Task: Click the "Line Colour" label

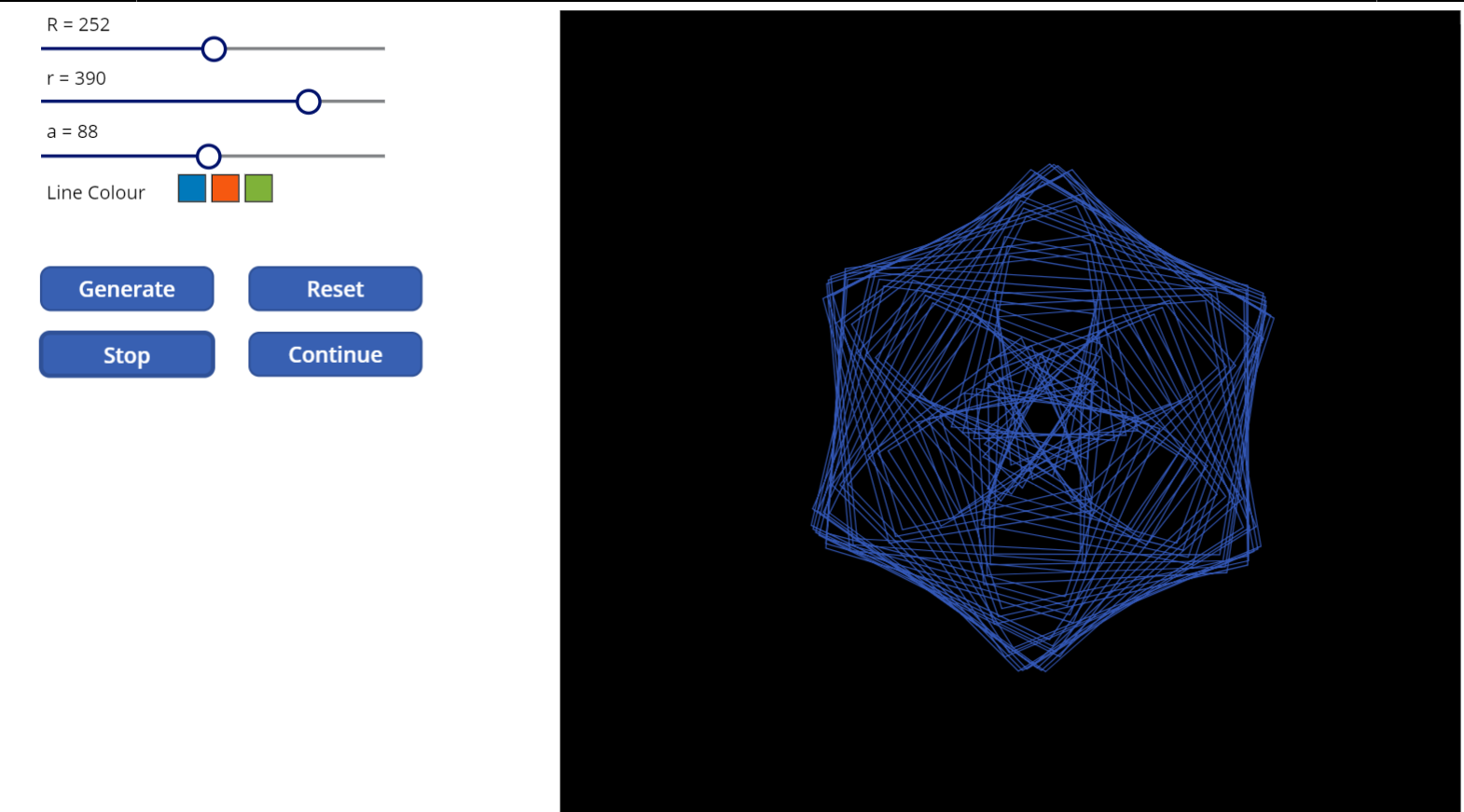Action: (x=96, y=193)
